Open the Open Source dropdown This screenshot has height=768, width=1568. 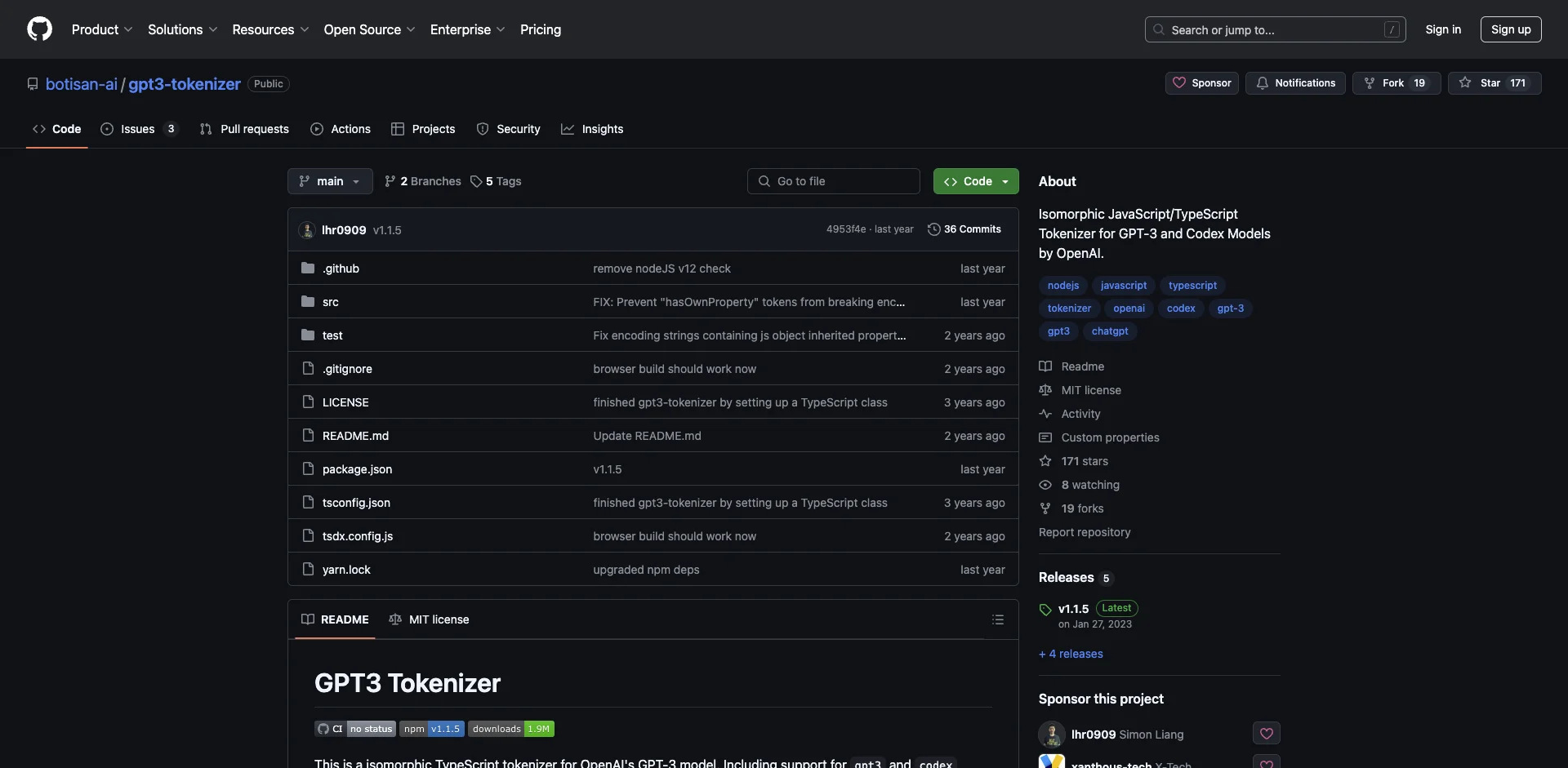(369, 29)
